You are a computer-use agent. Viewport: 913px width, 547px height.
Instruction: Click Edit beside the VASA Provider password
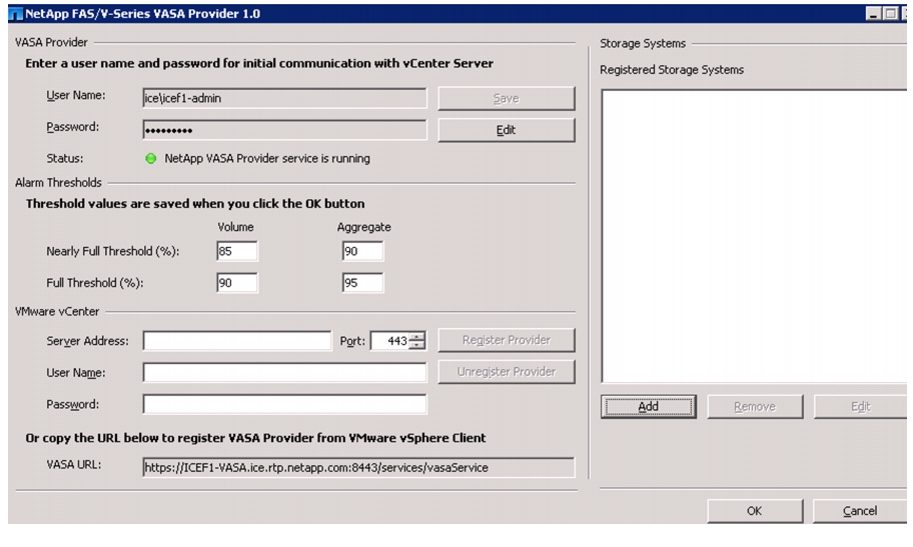point(506,130)
